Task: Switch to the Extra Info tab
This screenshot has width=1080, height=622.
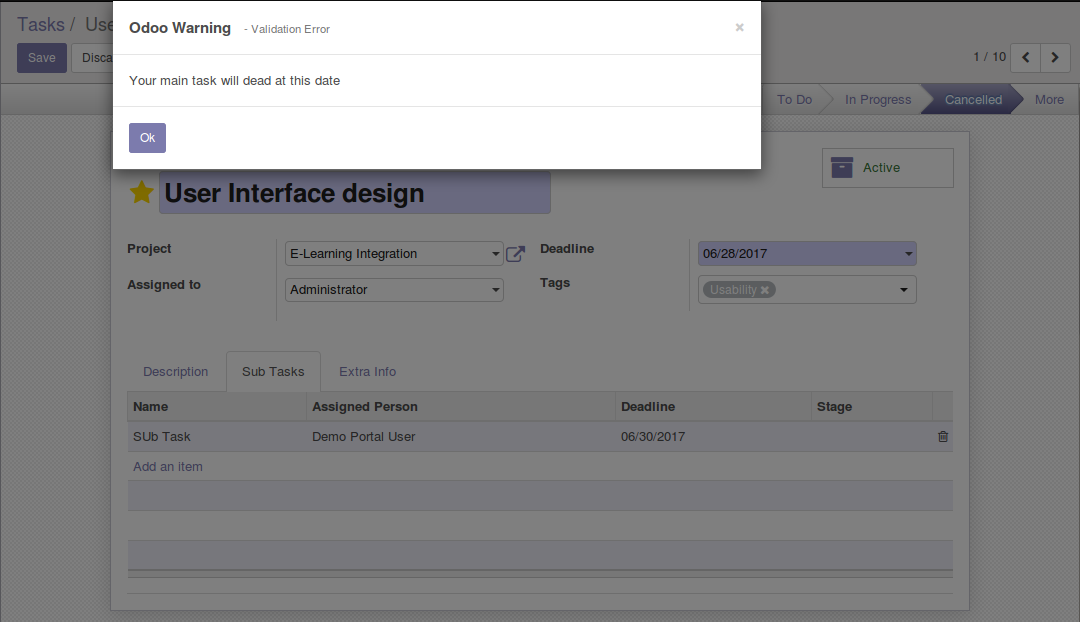Action: [367, 371]
